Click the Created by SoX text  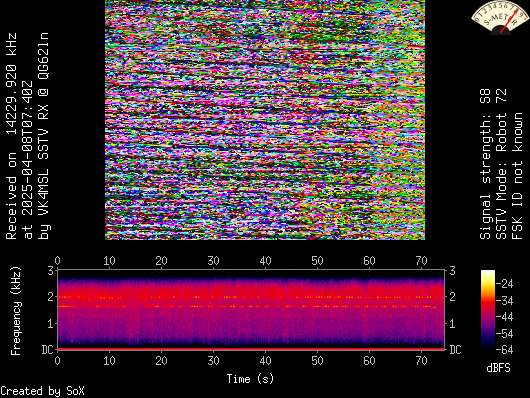point(42,391)
